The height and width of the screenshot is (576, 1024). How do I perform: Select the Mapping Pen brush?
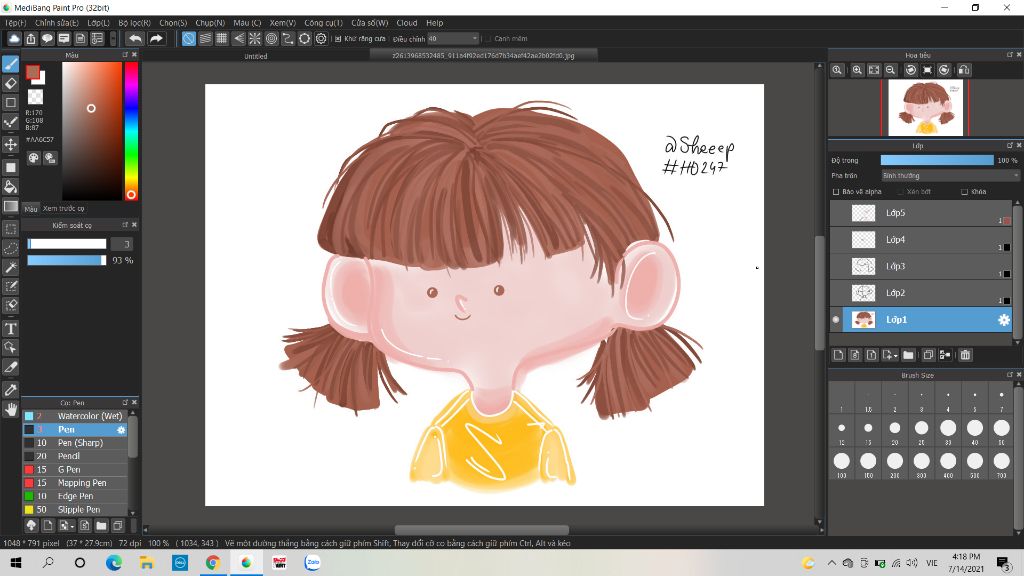pyautogui.click(x=75, y=483)
